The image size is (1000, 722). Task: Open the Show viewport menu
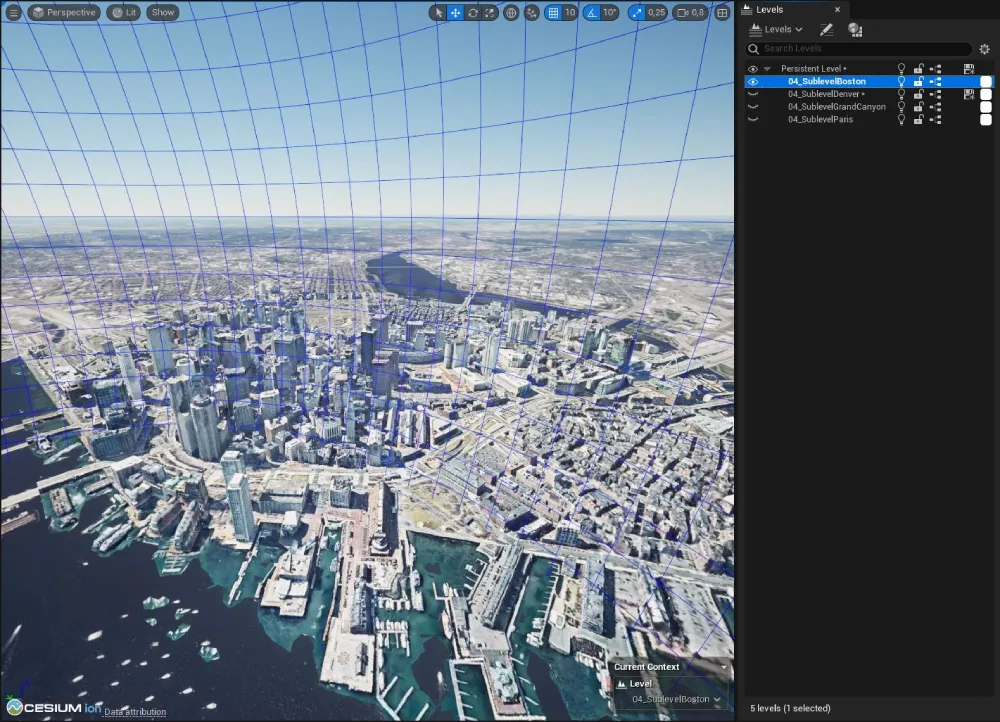click(x=162, y=13)
